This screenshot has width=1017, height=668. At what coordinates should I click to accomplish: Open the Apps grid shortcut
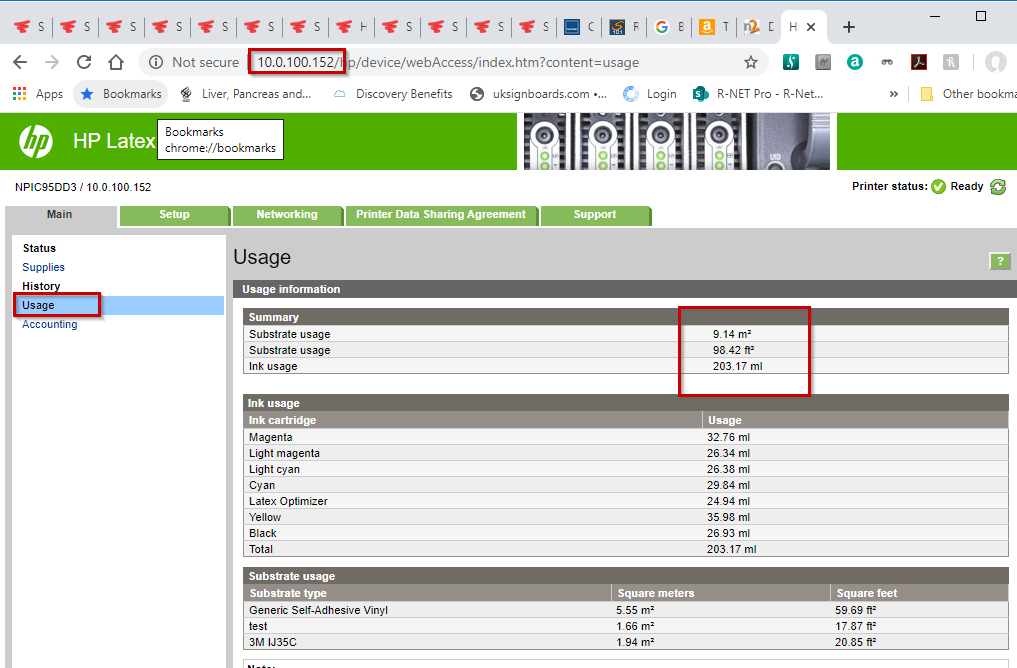[38, 94]
